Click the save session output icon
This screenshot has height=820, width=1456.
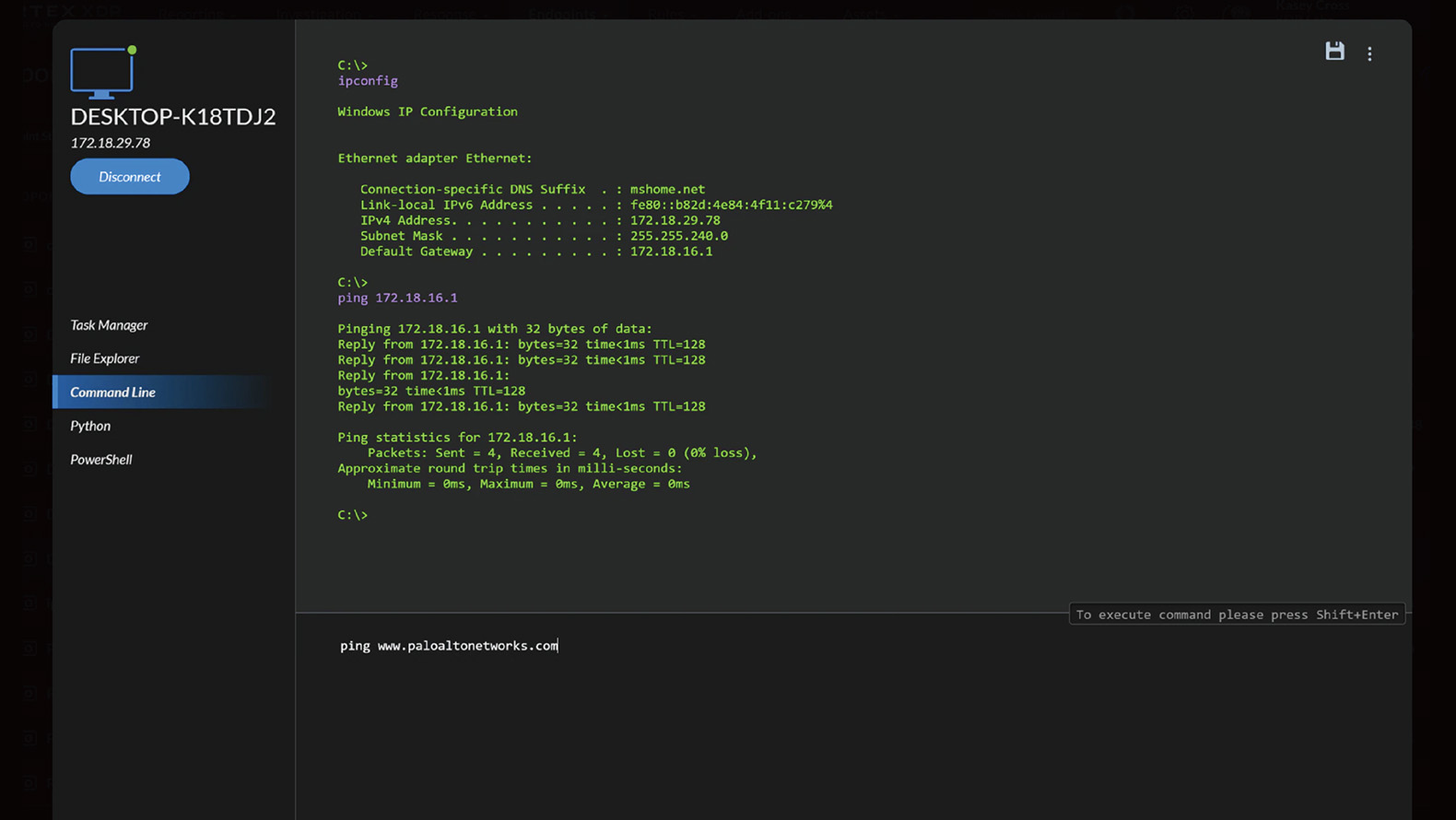tap(1334, 52)
